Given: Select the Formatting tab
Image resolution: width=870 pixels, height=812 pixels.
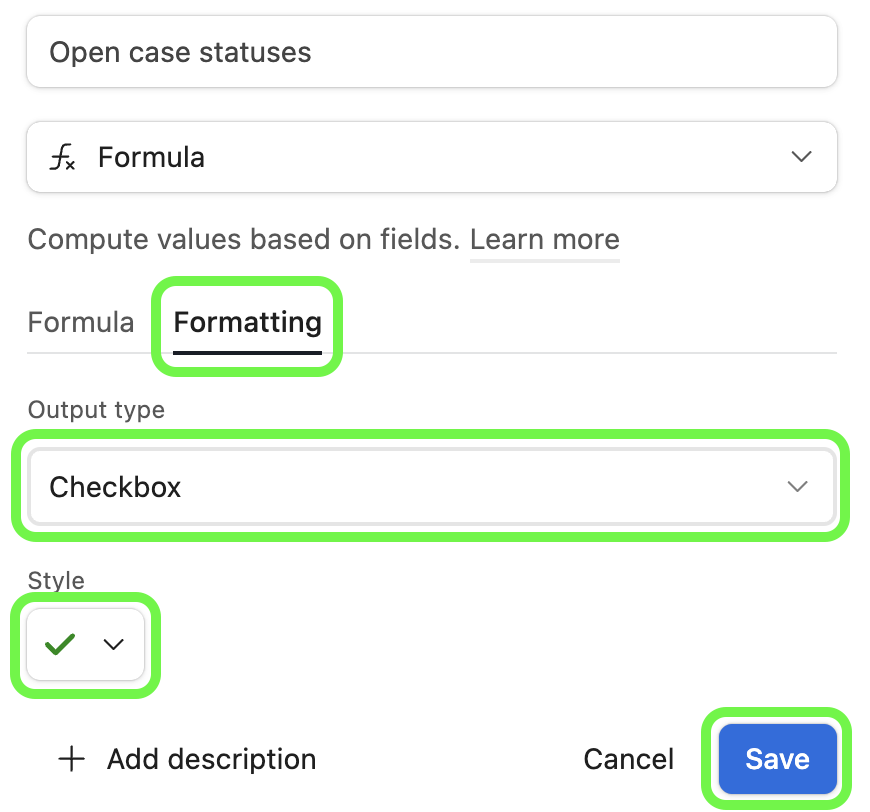Looking at the screenshot, I should tap(247, 323).
